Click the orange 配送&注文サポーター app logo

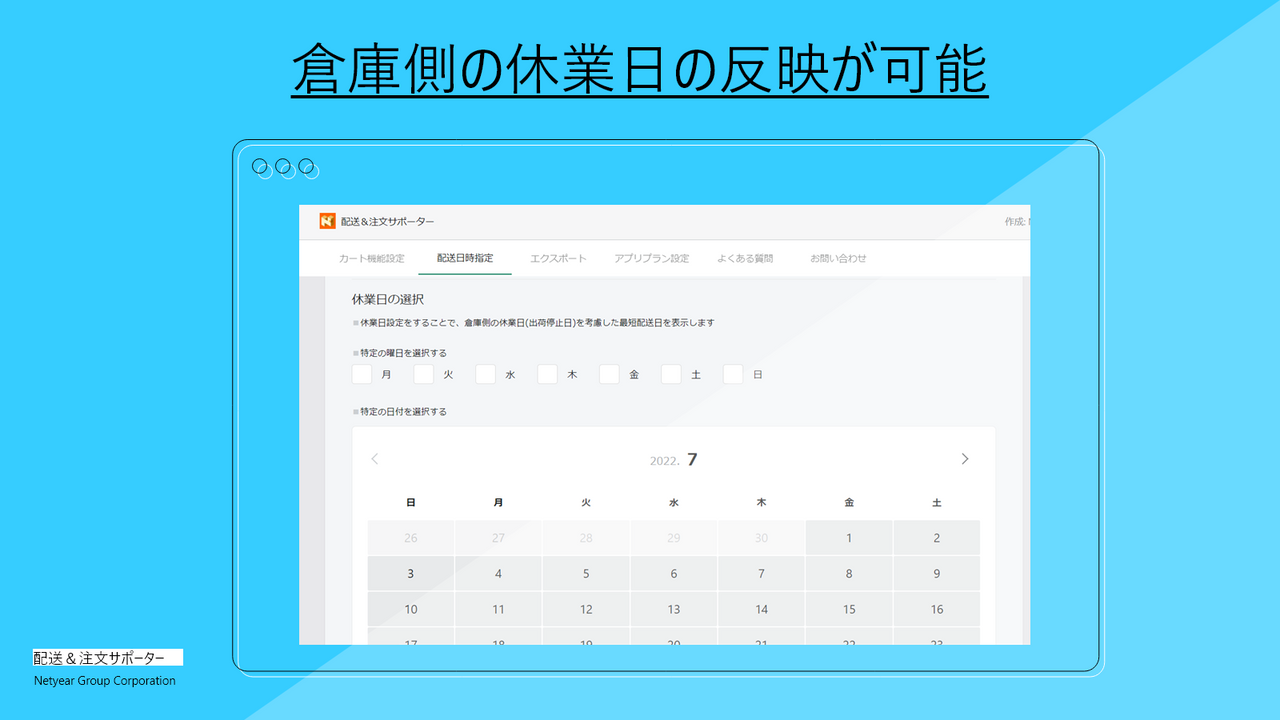click(x=327, y=220)
